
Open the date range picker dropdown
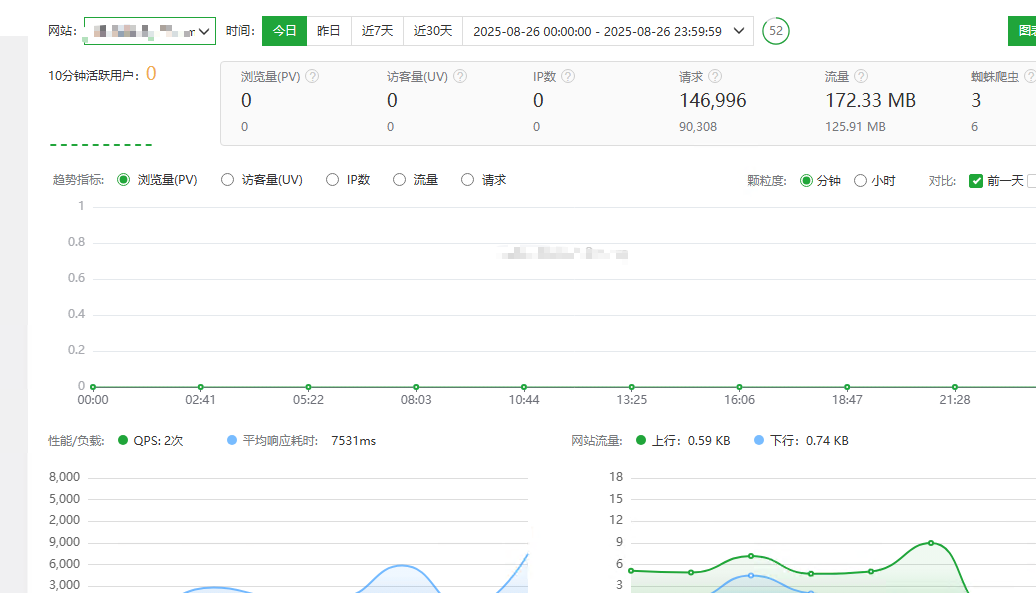608,31
